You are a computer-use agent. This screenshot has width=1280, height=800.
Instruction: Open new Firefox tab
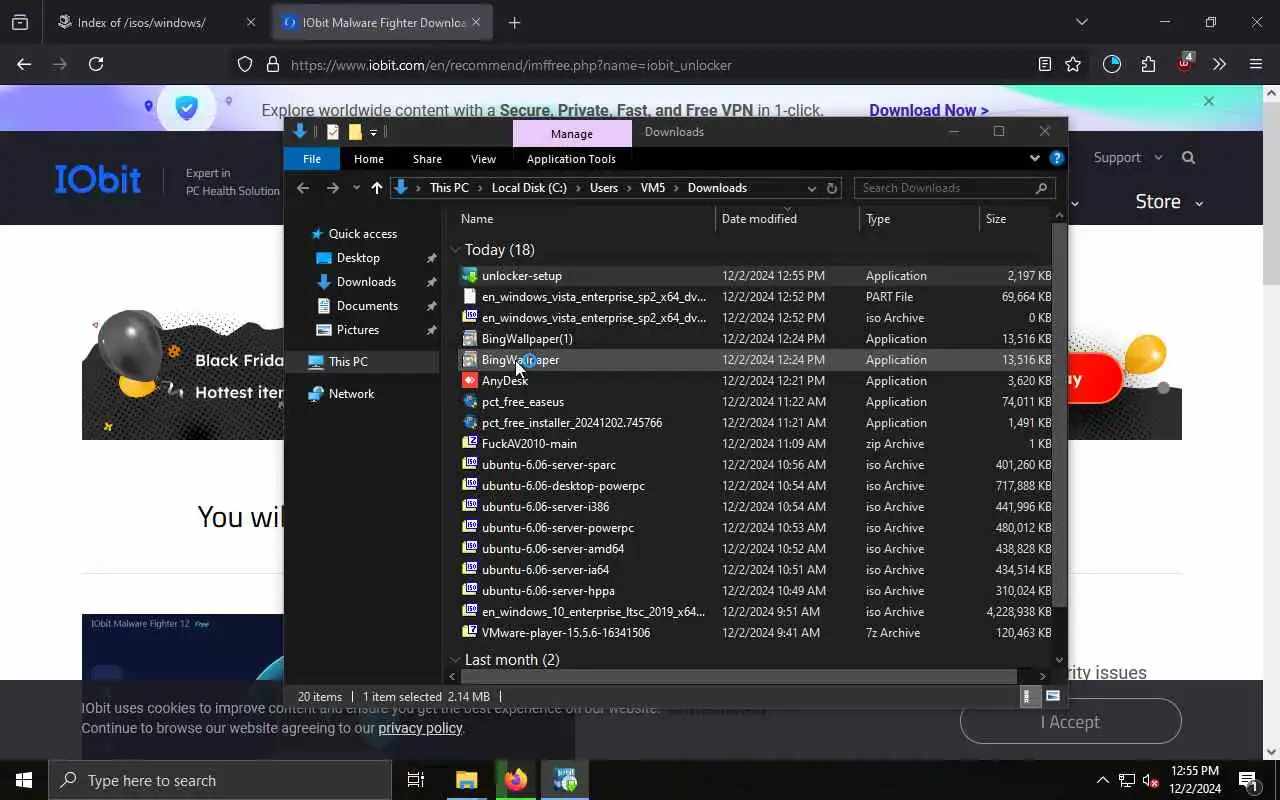pos(514,22)
